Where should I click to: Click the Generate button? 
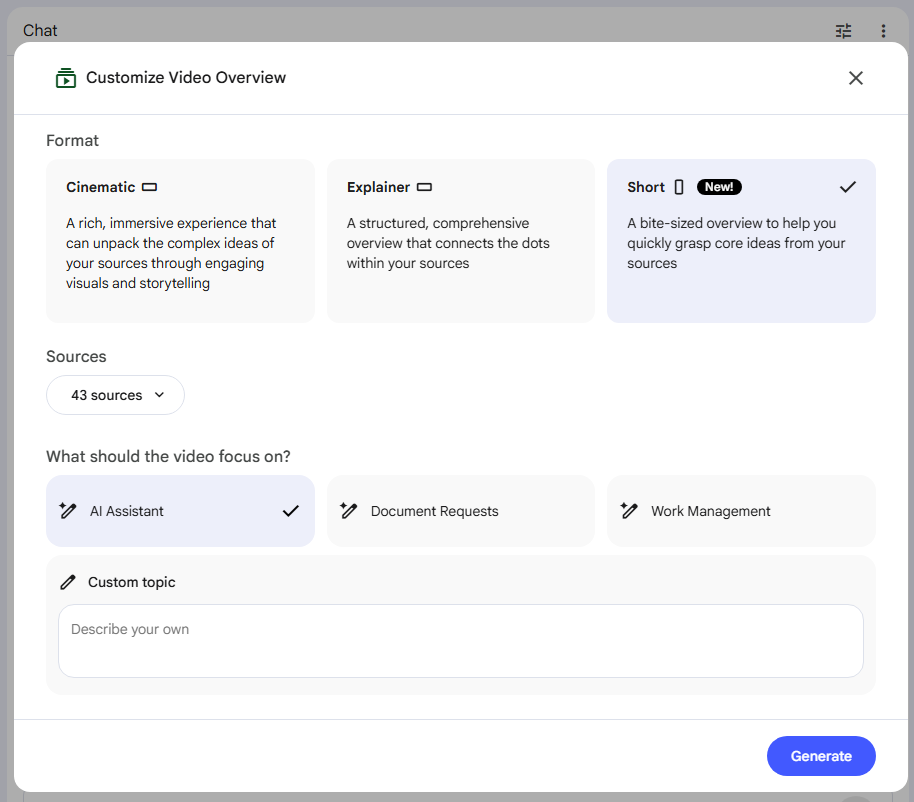click(x=821, y=756)
